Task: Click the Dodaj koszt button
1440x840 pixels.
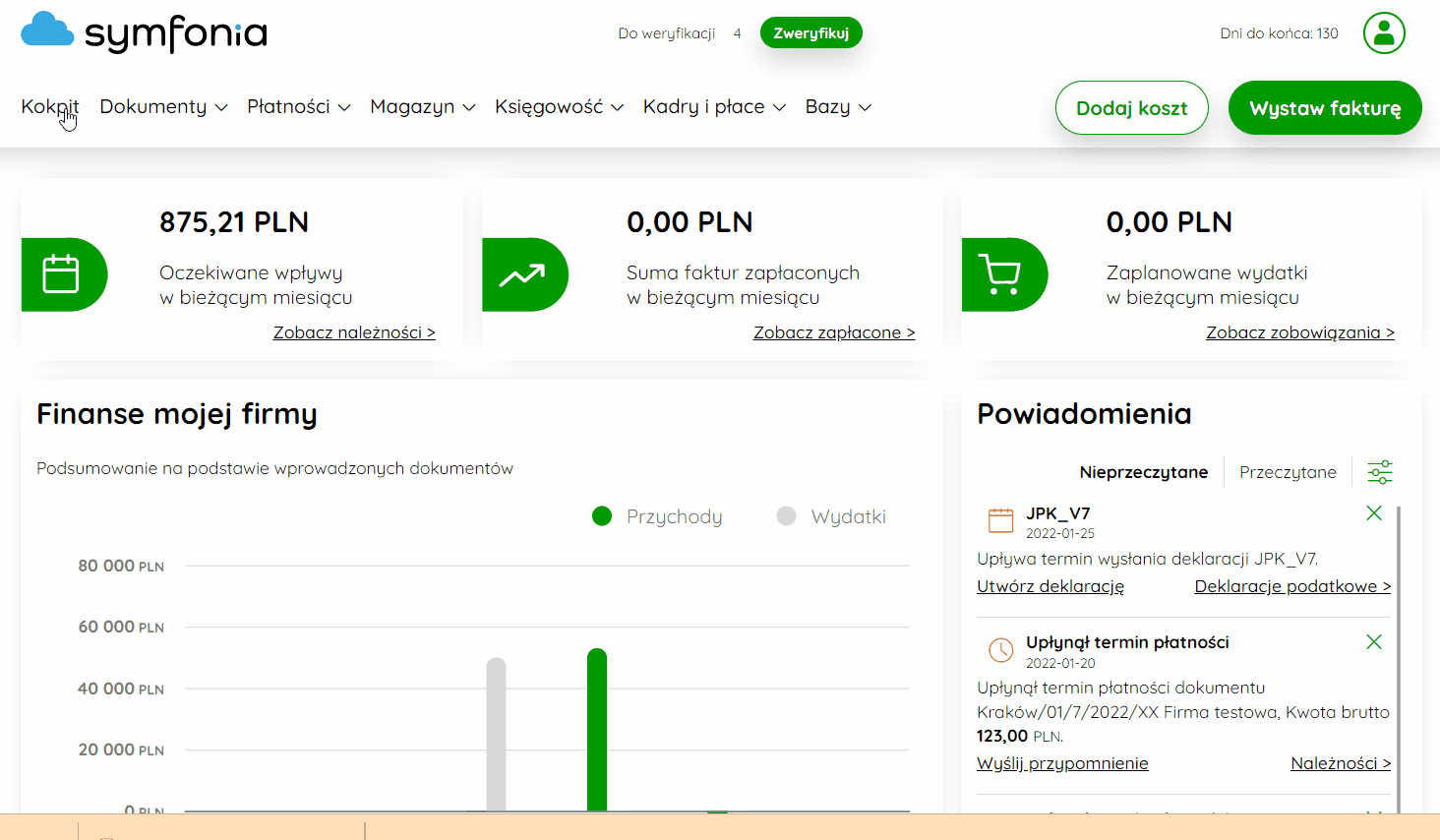Action: click(1131, 108)
